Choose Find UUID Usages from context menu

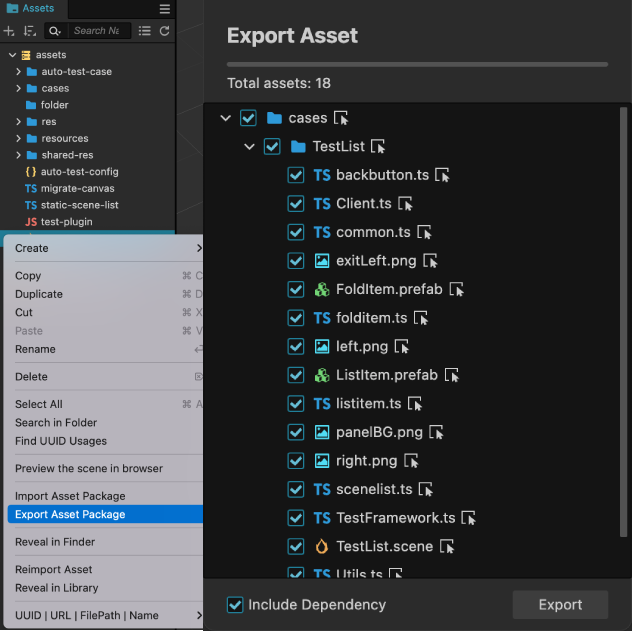(x=61, y=441)
